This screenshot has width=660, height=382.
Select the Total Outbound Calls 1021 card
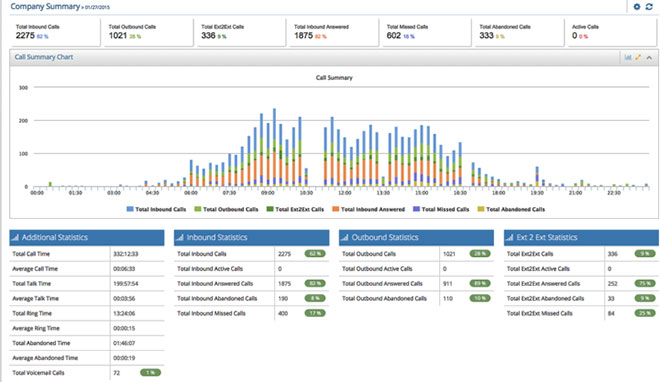[x=149, y=32]
